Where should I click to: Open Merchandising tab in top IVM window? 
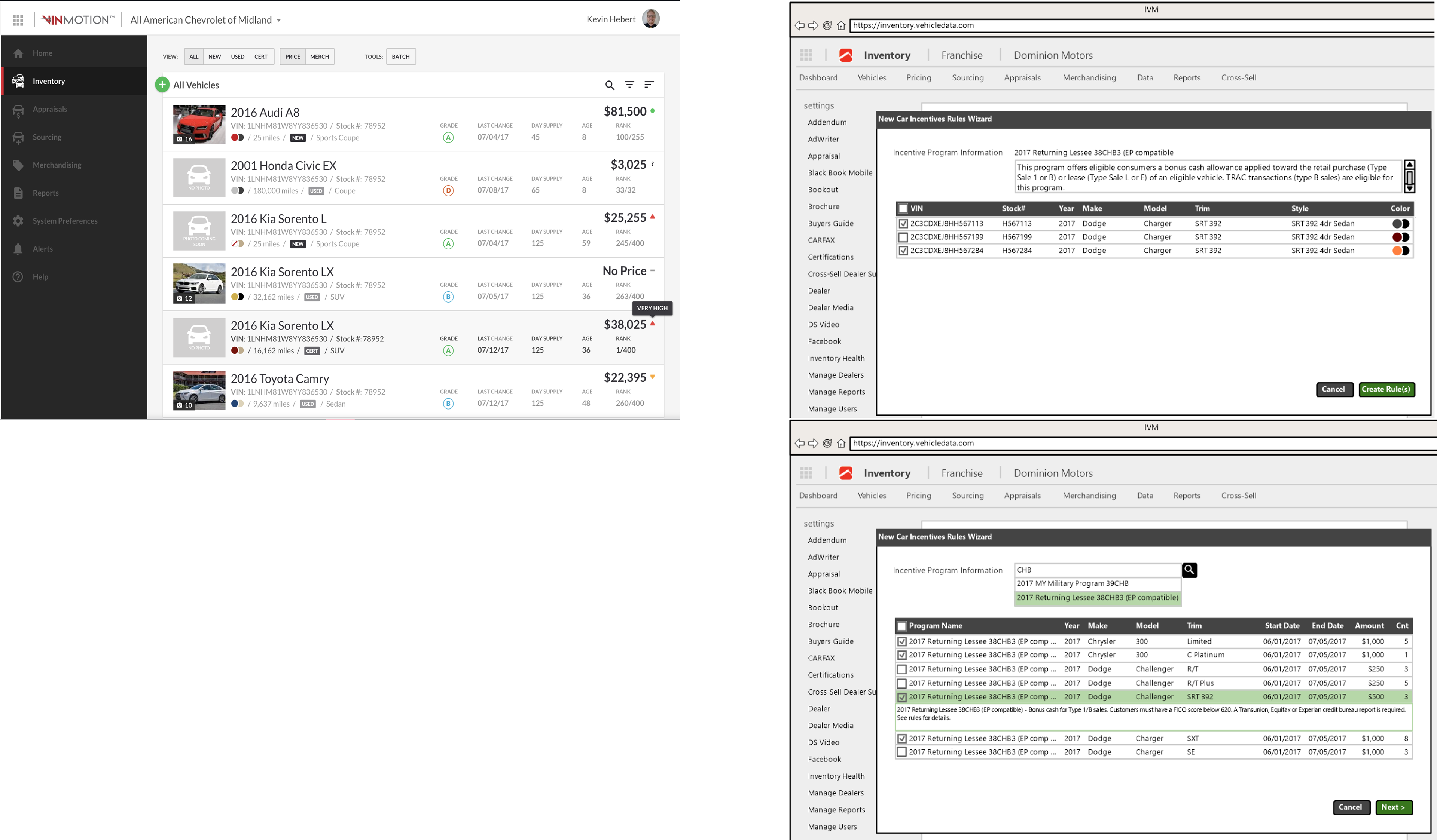click(x=1089, y=77)
